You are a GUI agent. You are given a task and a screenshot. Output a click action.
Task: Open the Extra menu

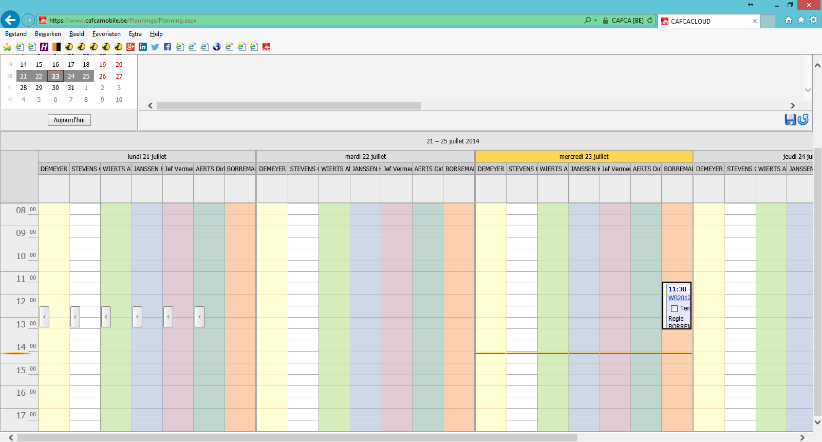(x=135, y=34)
